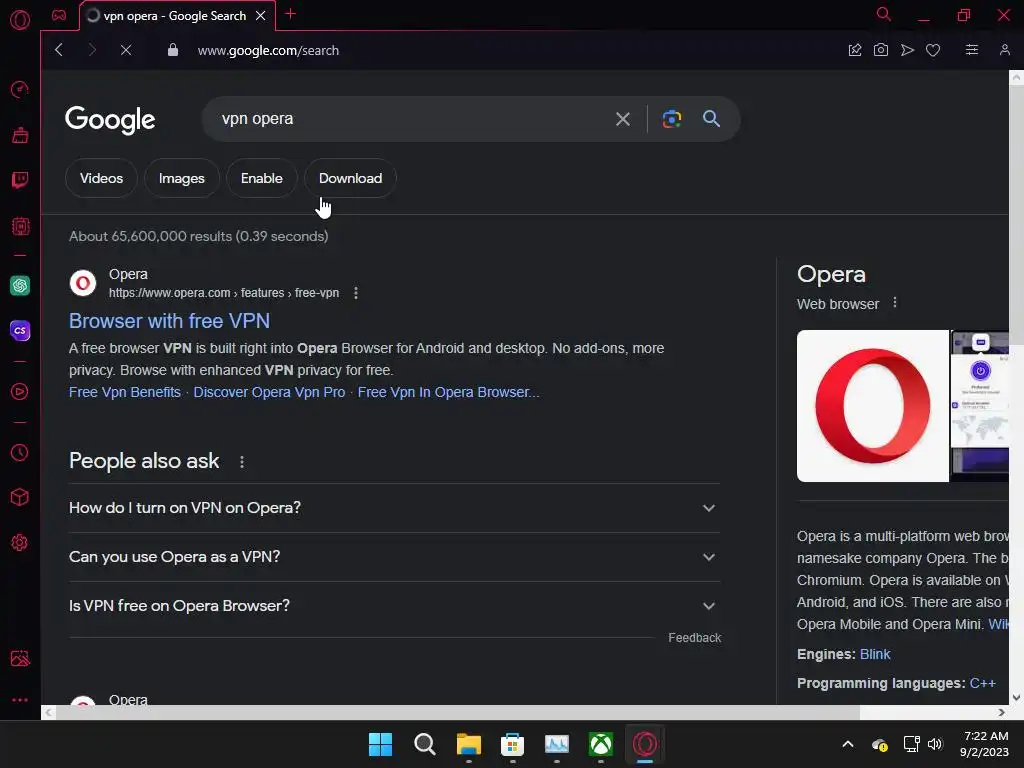The height and width of the screenshot is (768, 1024).
Task: Open Twitch panel in sidebar
Action: click(20, 180)
